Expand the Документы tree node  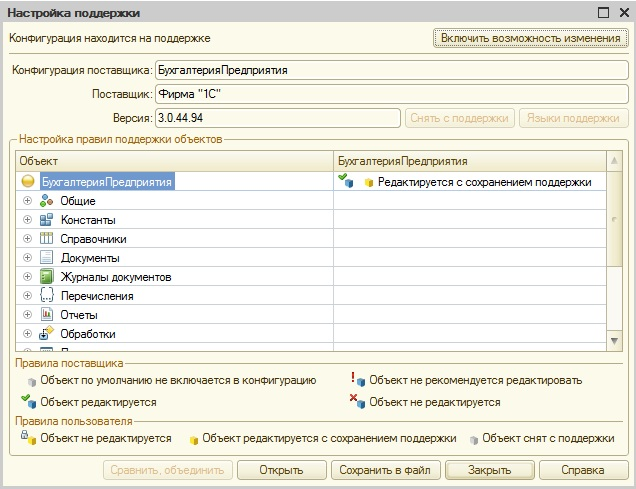27,258
